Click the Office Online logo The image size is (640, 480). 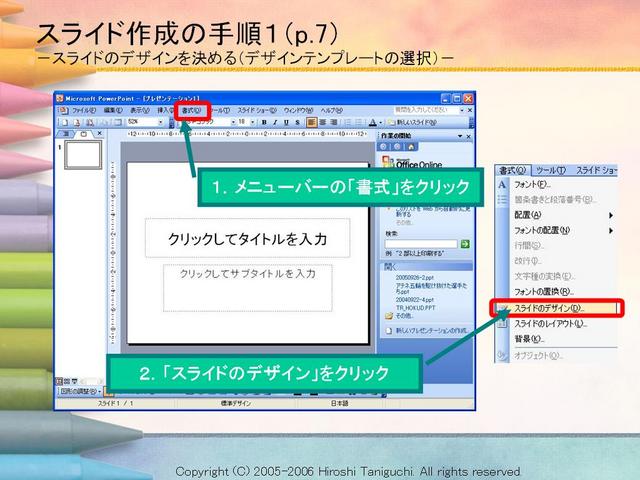tap(412, 162)
